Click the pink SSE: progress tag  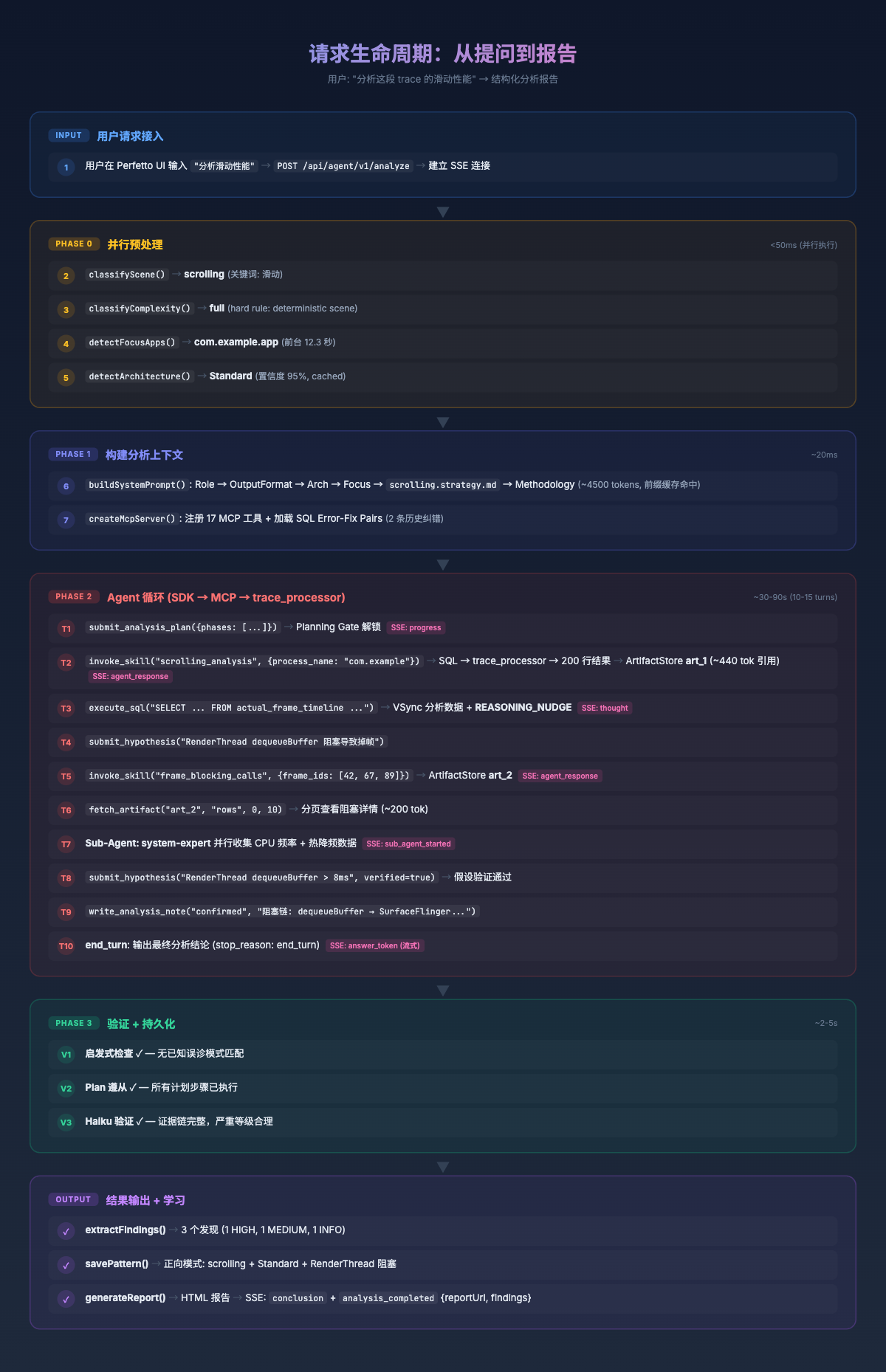click(416, 627)
